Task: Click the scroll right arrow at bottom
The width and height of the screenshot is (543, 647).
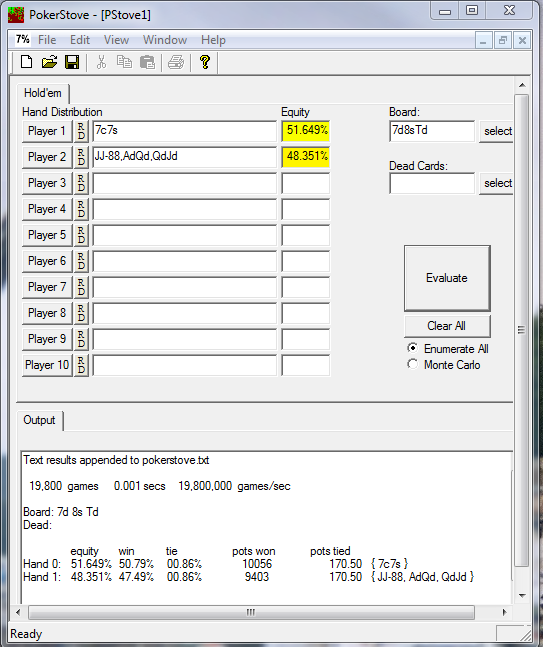Action: tap(505, 612)
